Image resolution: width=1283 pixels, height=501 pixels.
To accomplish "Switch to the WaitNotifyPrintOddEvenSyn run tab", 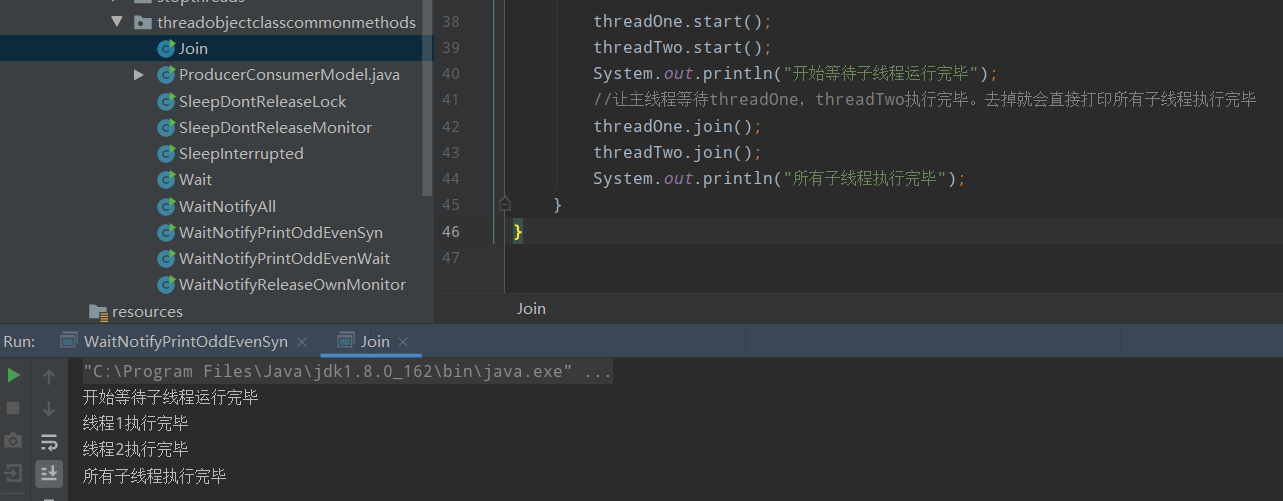I will pyautogui.click(x=185, y=341).
